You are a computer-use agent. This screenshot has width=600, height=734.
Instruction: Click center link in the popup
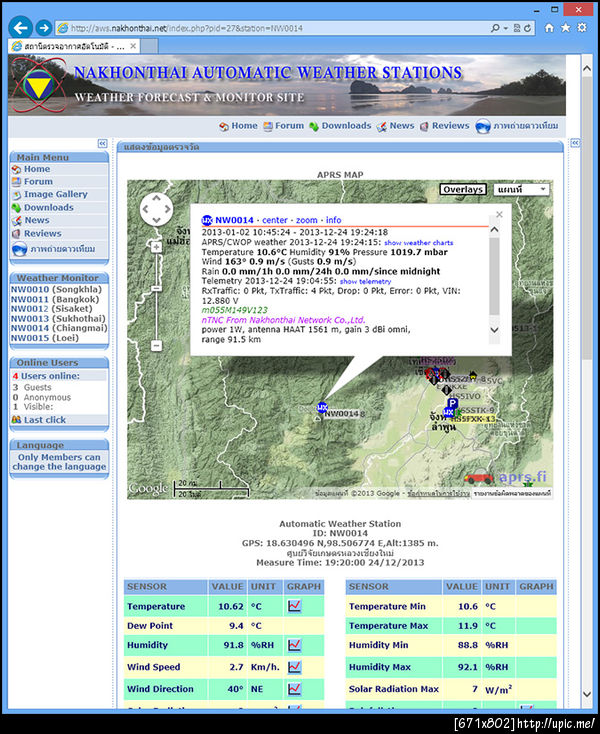pos(275,220)
